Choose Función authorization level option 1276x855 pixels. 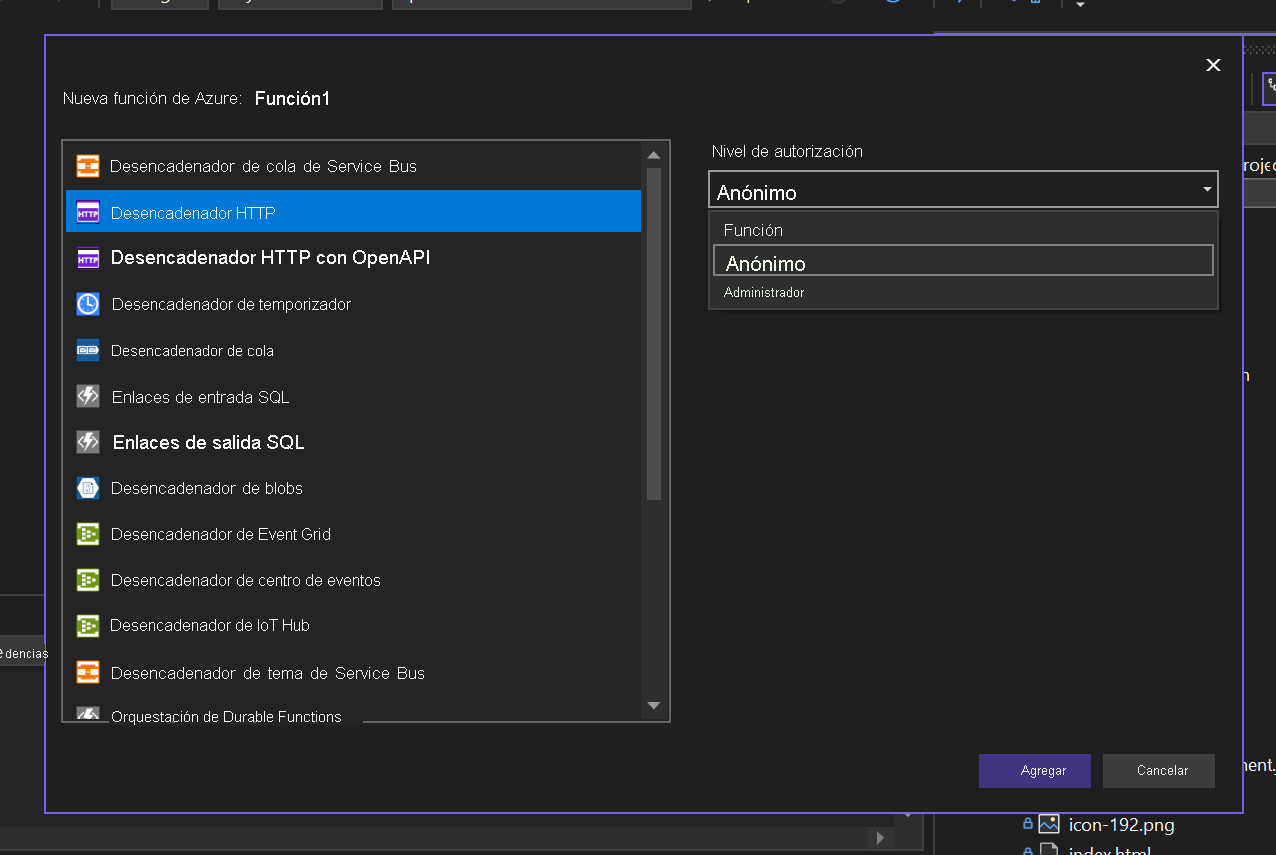[963, 230]
